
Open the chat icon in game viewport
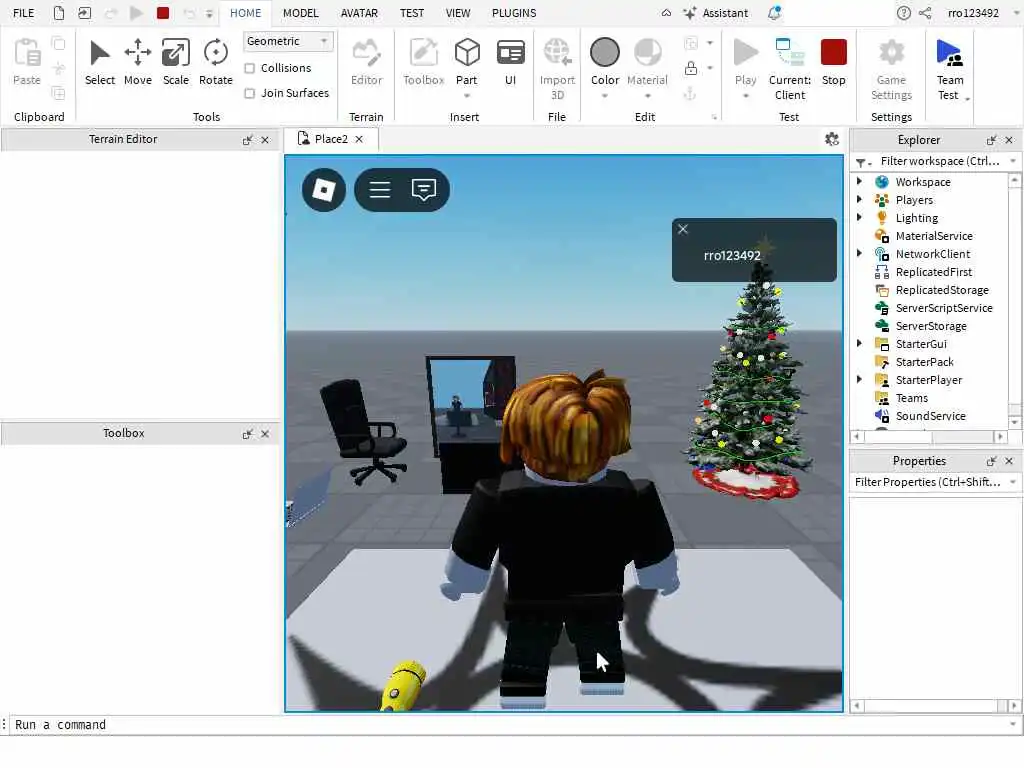point(424,189)
